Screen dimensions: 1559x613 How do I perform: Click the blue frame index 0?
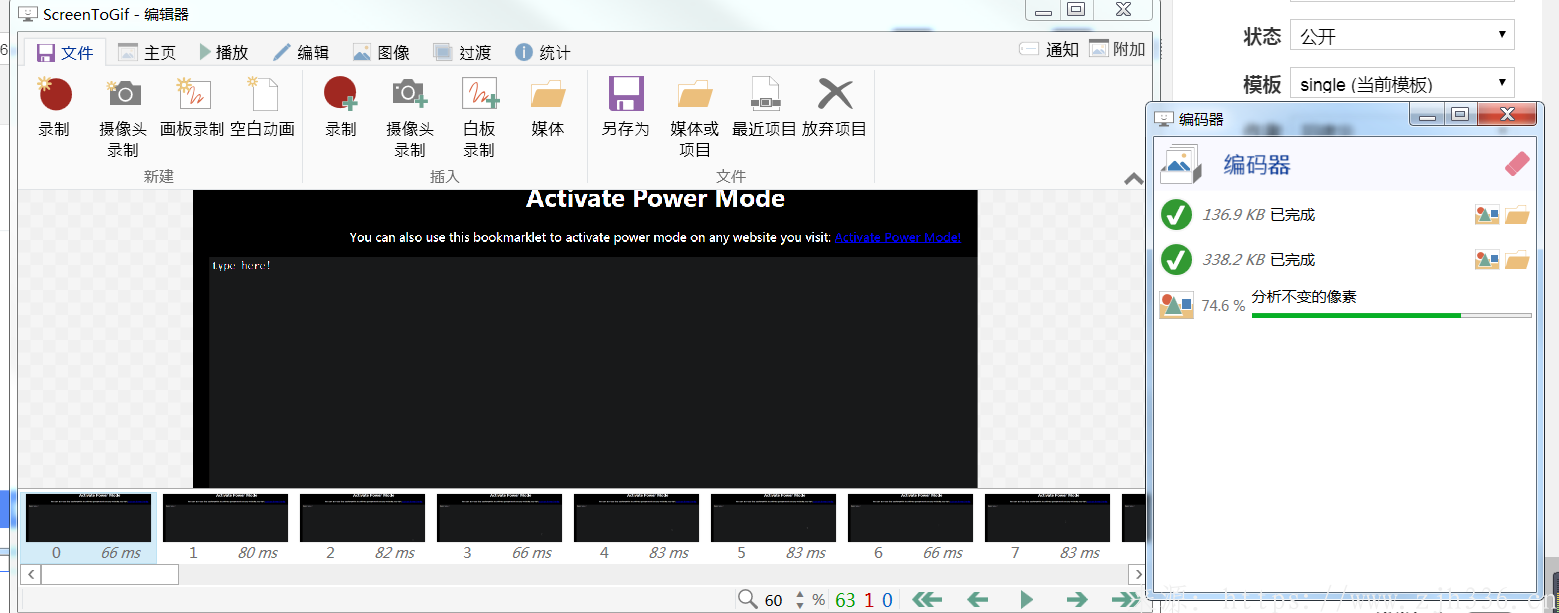point(887,600)
